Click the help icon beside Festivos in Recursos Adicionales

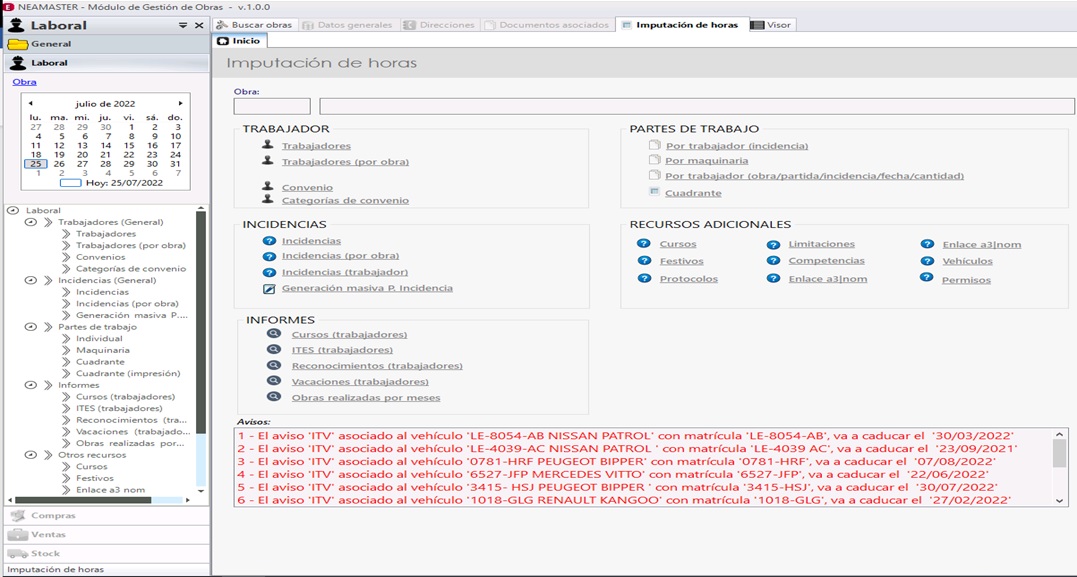643,261
